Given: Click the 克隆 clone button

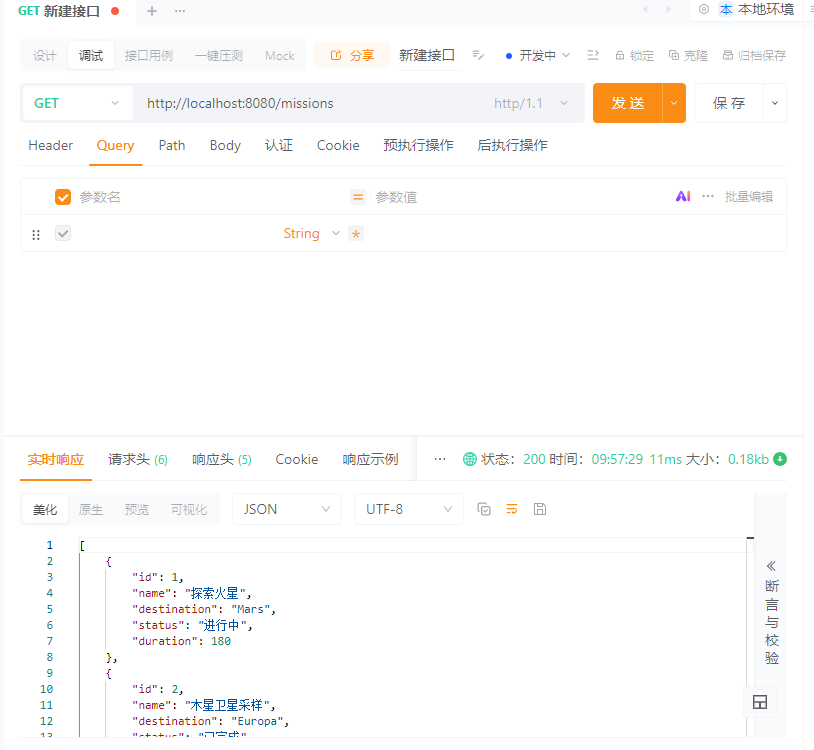Looking at the screenshot, I should pyautogui.click(x=688, y=56).
